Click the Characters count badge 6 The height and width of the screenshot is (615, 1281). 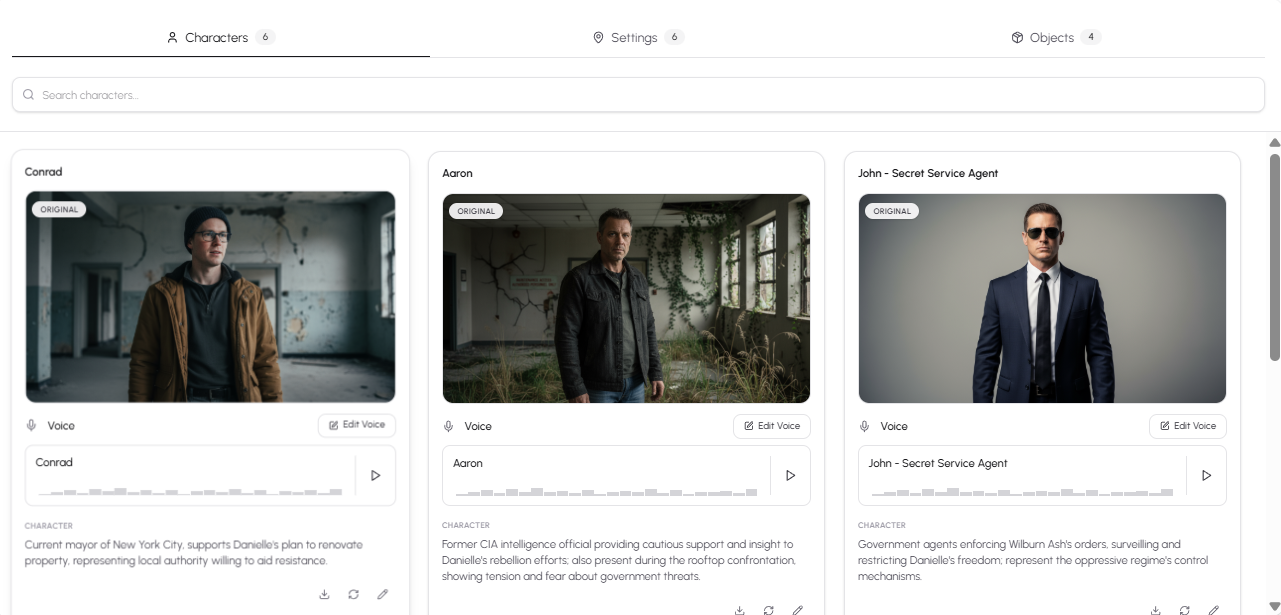tap(265, 37)
